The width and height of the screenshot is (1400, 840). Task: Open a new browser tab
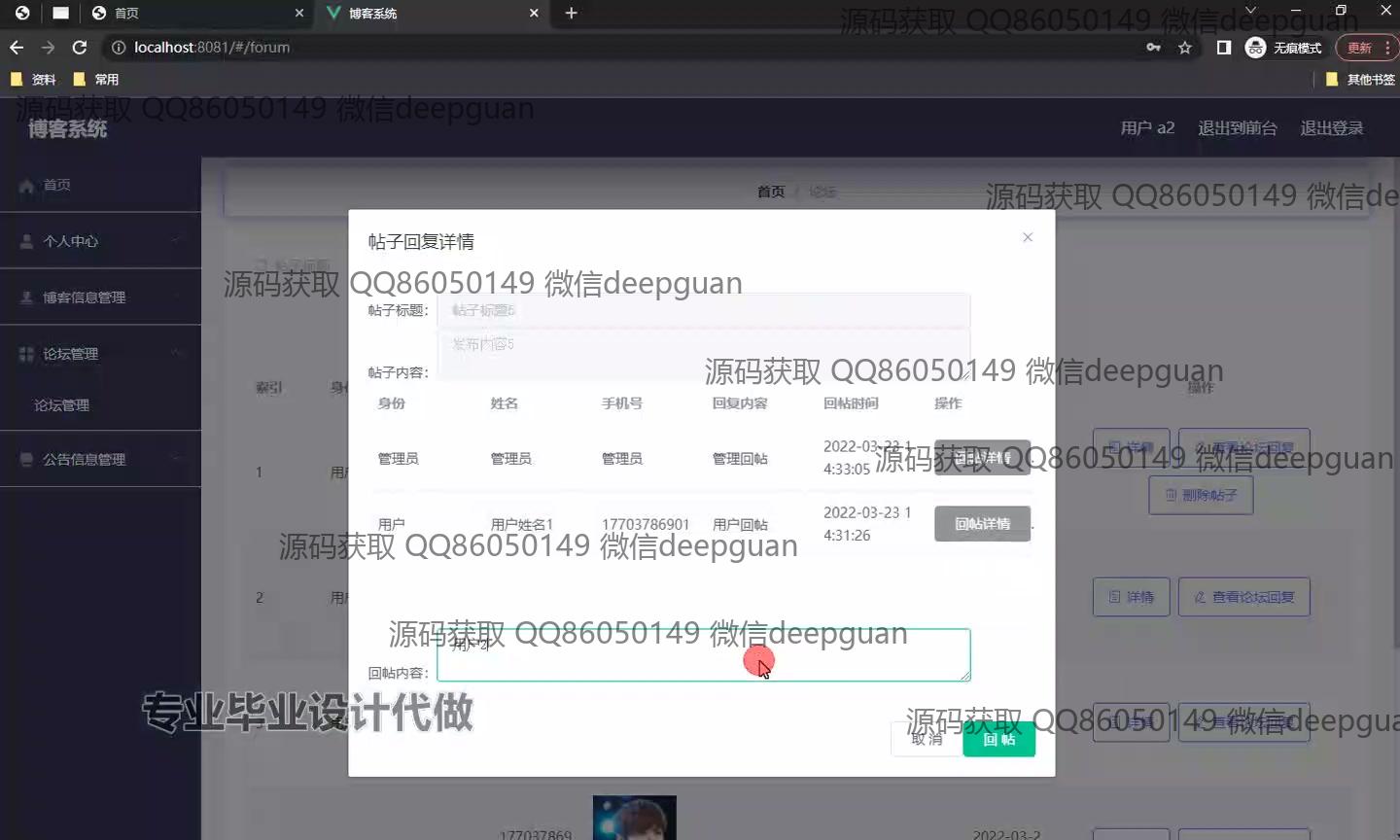tap(572, 13)
